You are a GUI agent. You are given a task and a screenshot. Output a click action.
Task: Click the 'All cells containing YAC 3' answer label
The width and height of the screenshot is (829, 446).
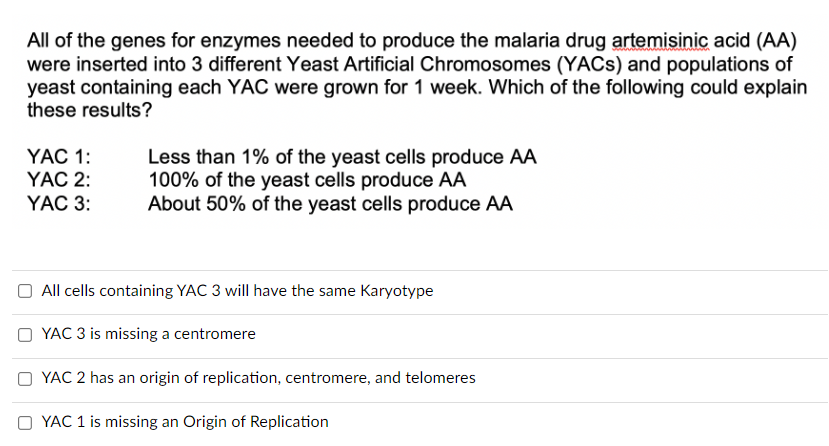[x=237, y=291]
